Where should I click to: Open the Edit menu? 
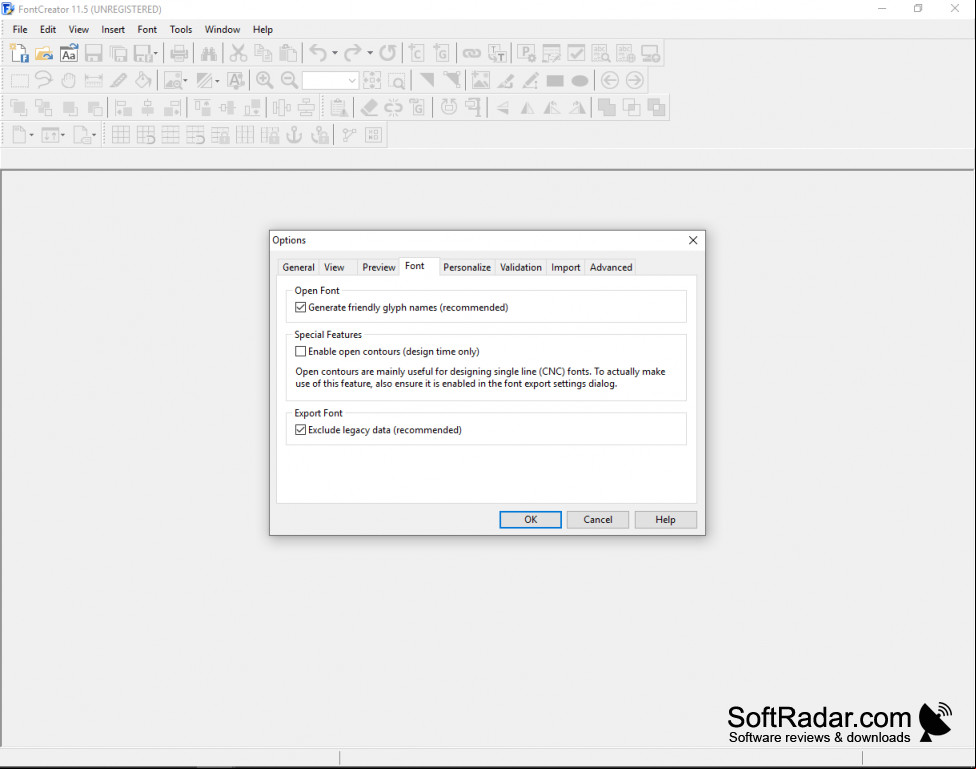click(x=48, y=29)
